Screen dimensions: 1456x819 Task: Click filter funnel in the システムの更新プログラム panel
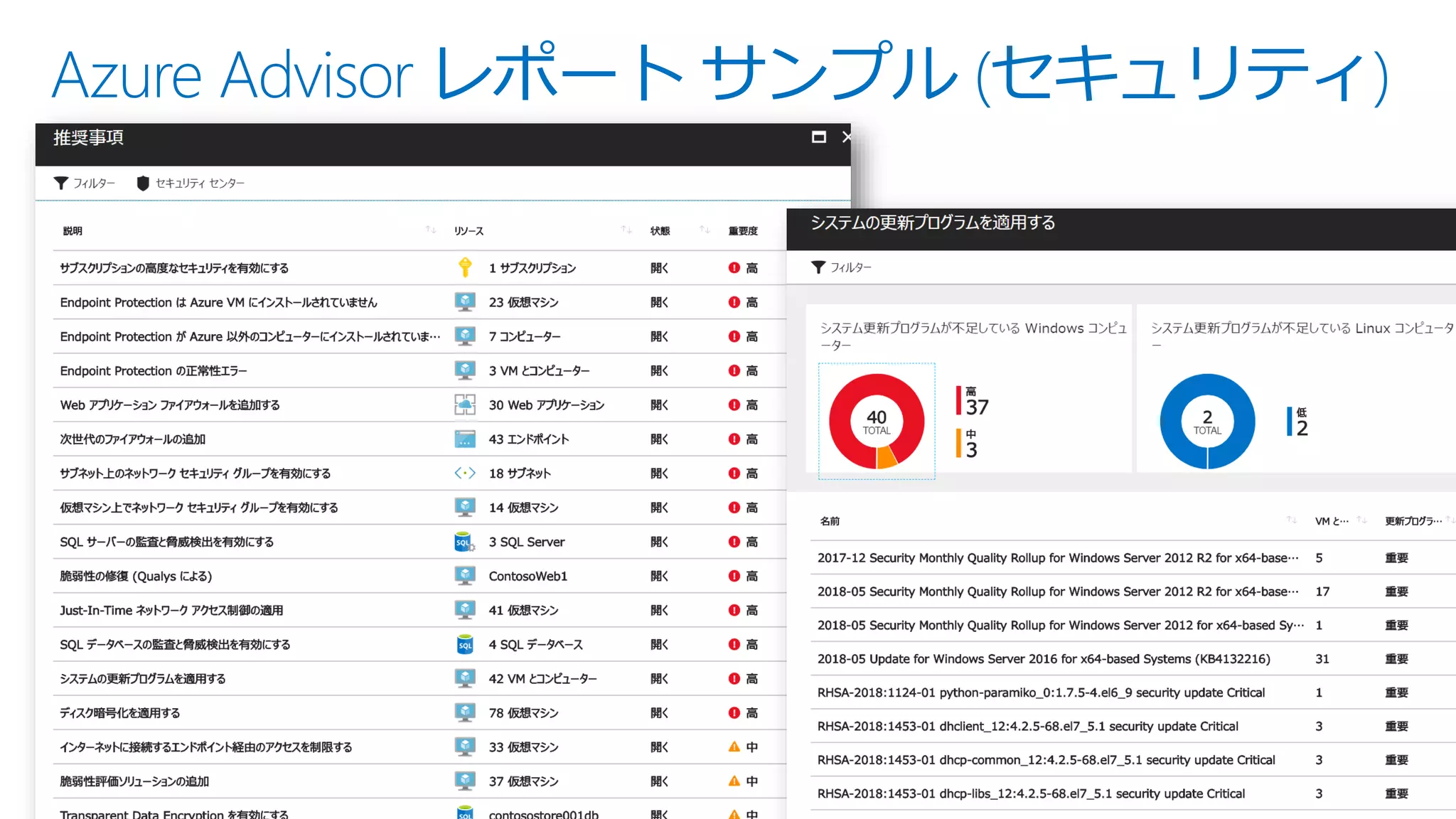818,267
